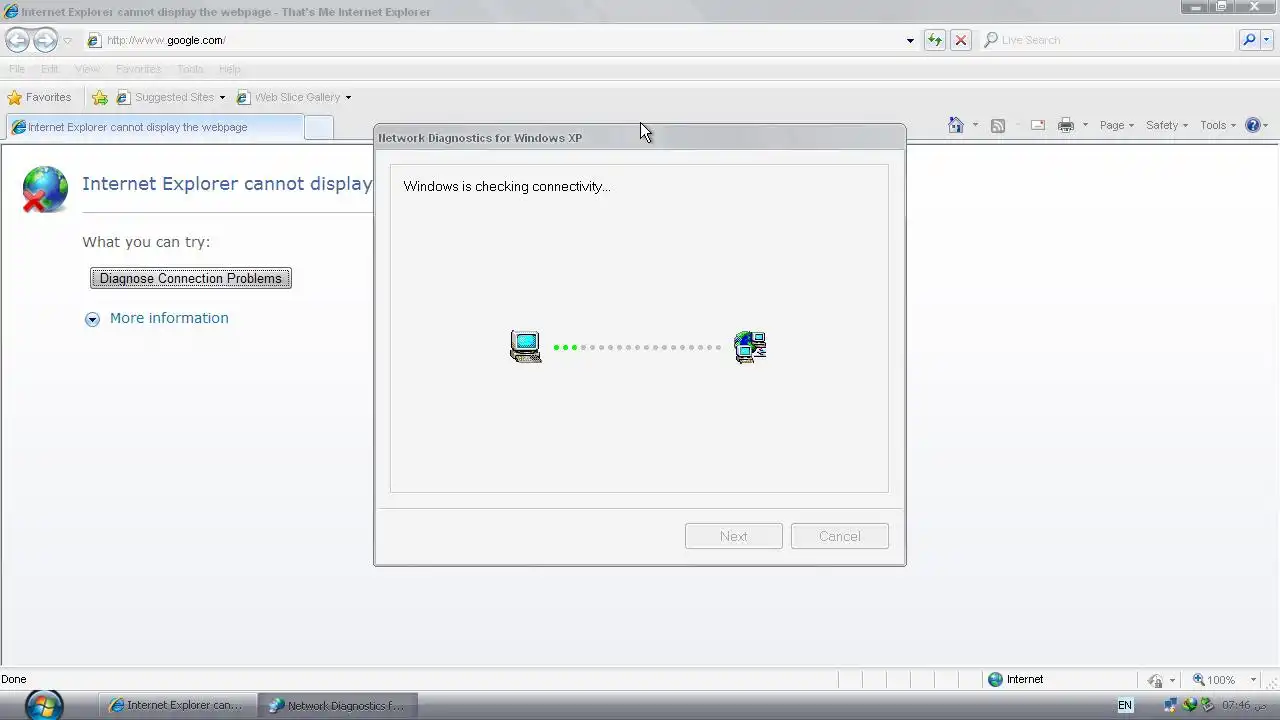The width and height of the screenshot is (1280, 720).
Task: Click the Print icon
Action: click(x=1066, y=125)
